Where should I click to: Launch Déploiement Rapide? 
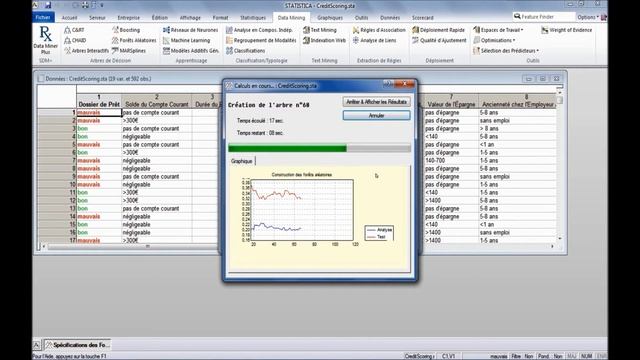[x=438, y=30]
